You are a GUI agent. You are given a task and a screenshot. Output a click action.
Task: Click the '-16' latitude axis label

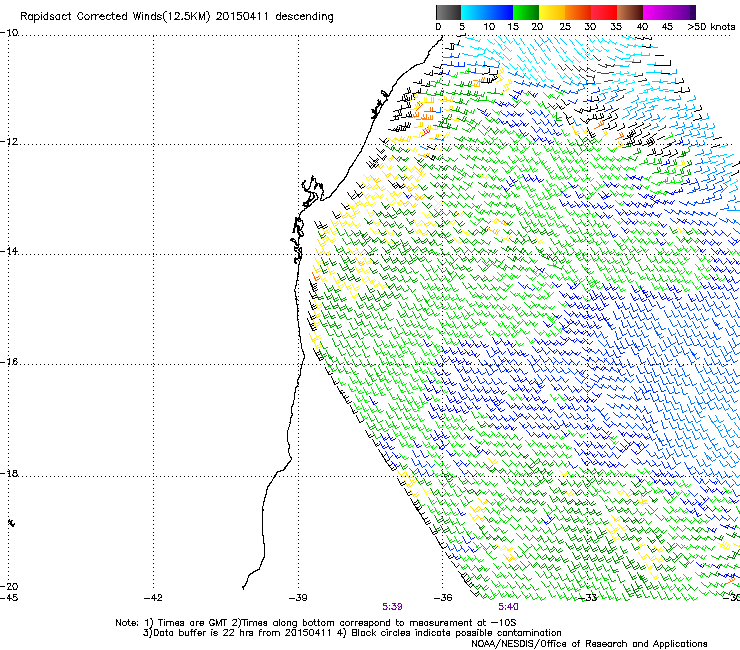[9, 362]
